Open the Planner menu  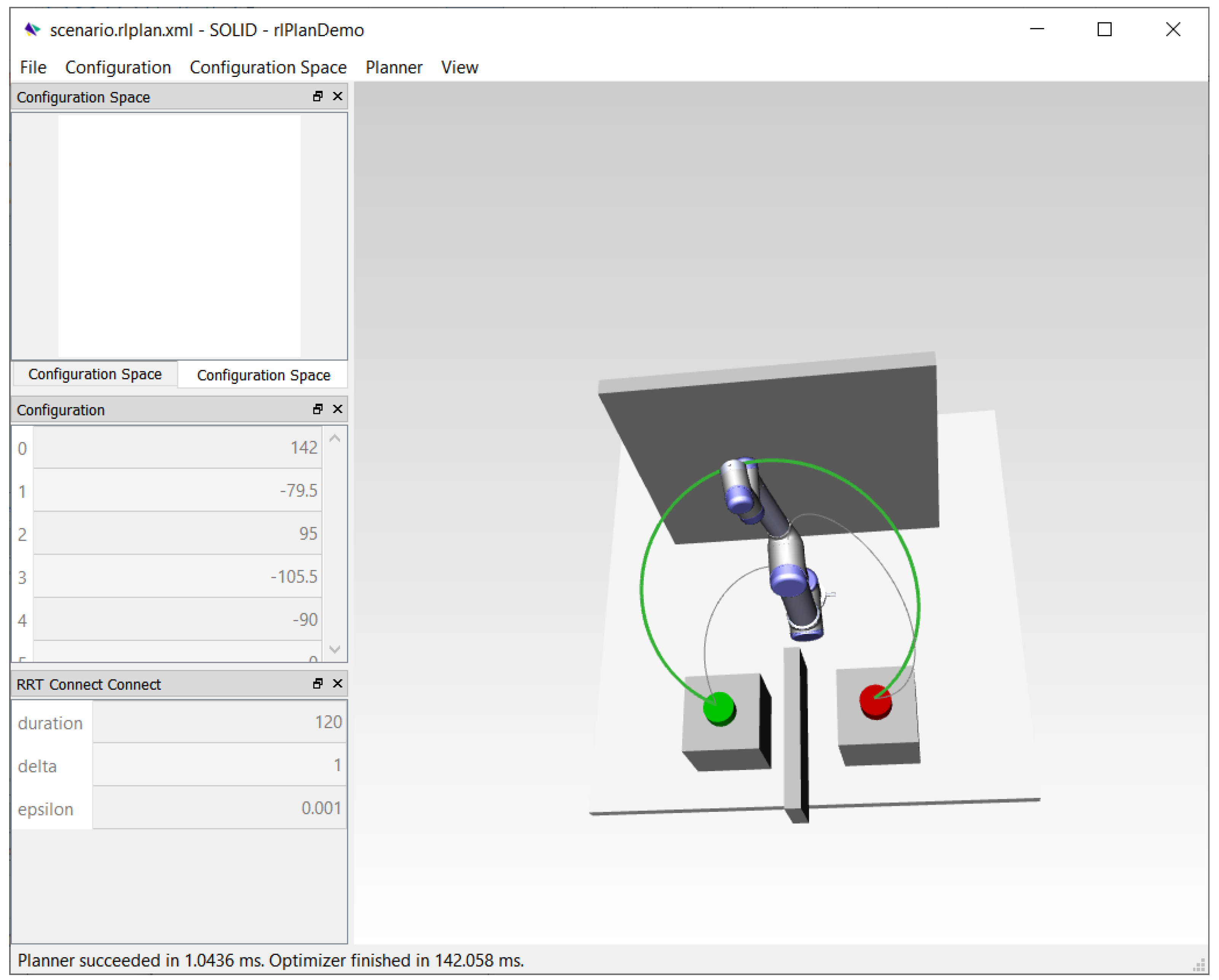click(x=393, y=67)
